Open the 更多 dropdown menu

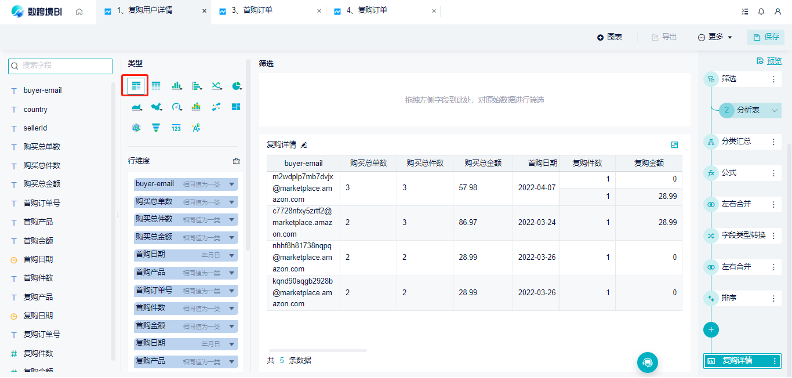(715, 37)
